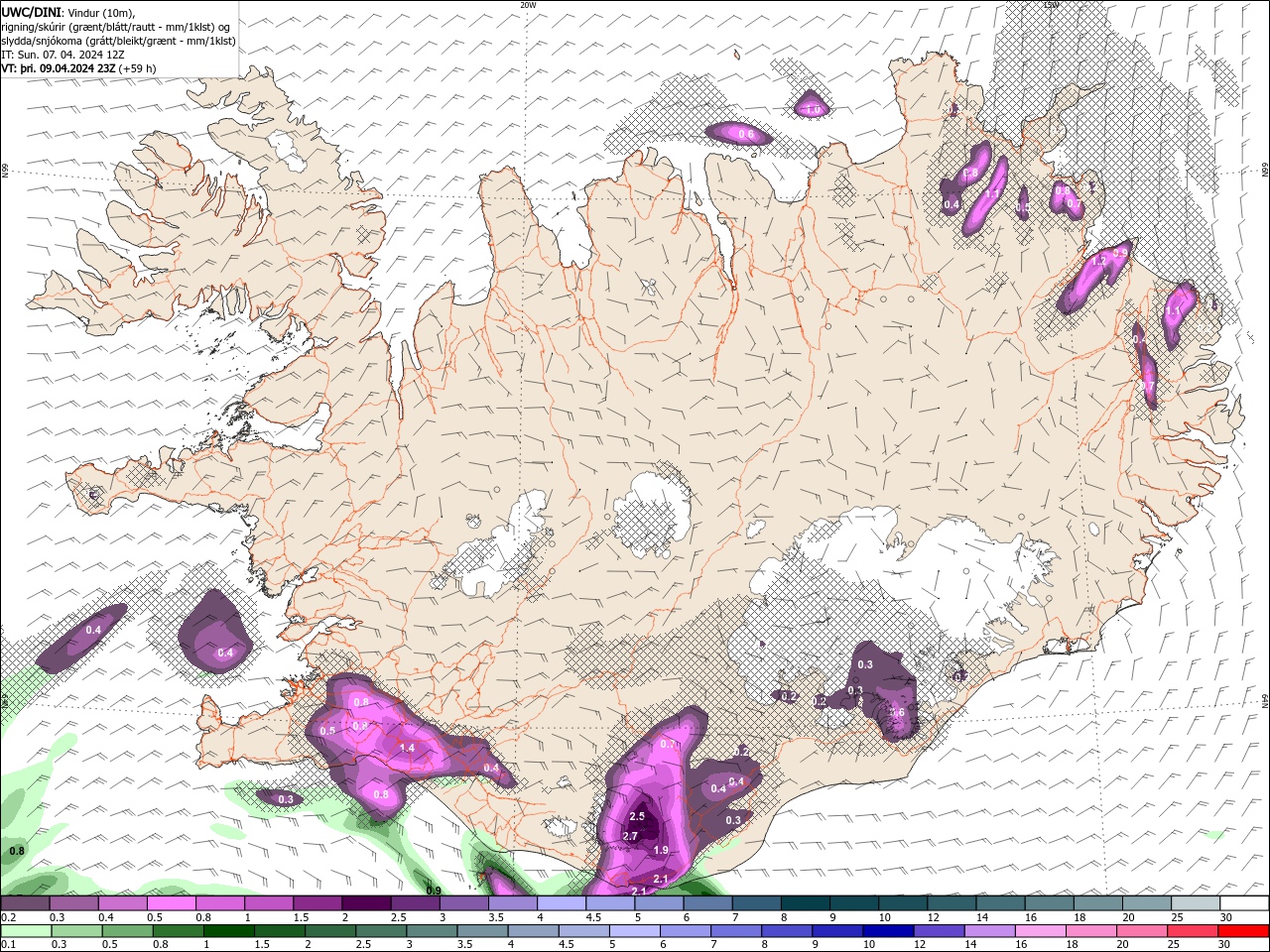Click the '1.4' precipitation value on the map

point(406,748)
